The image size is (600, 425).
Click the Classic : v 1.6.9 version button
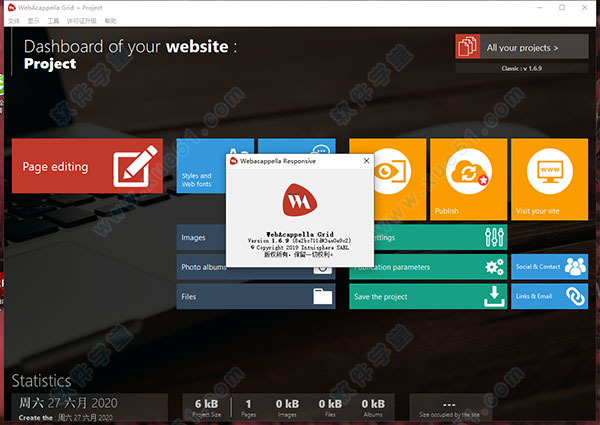(x=522, y=68)
